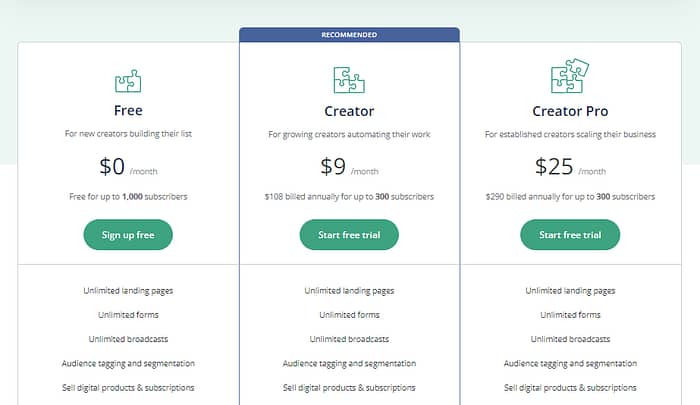Screen dimensions: 700x405
Task: Click 'Free for up to 1,000 subscribers' text
Action: coord(128,196)
